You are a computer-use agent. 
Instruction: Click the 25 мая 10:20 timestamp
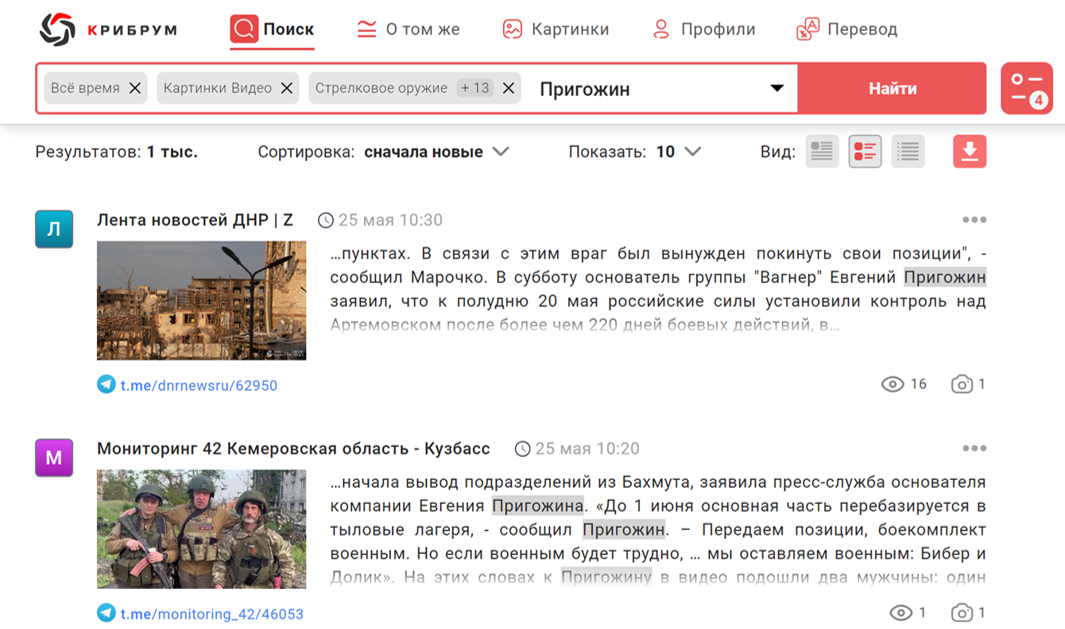587,449
